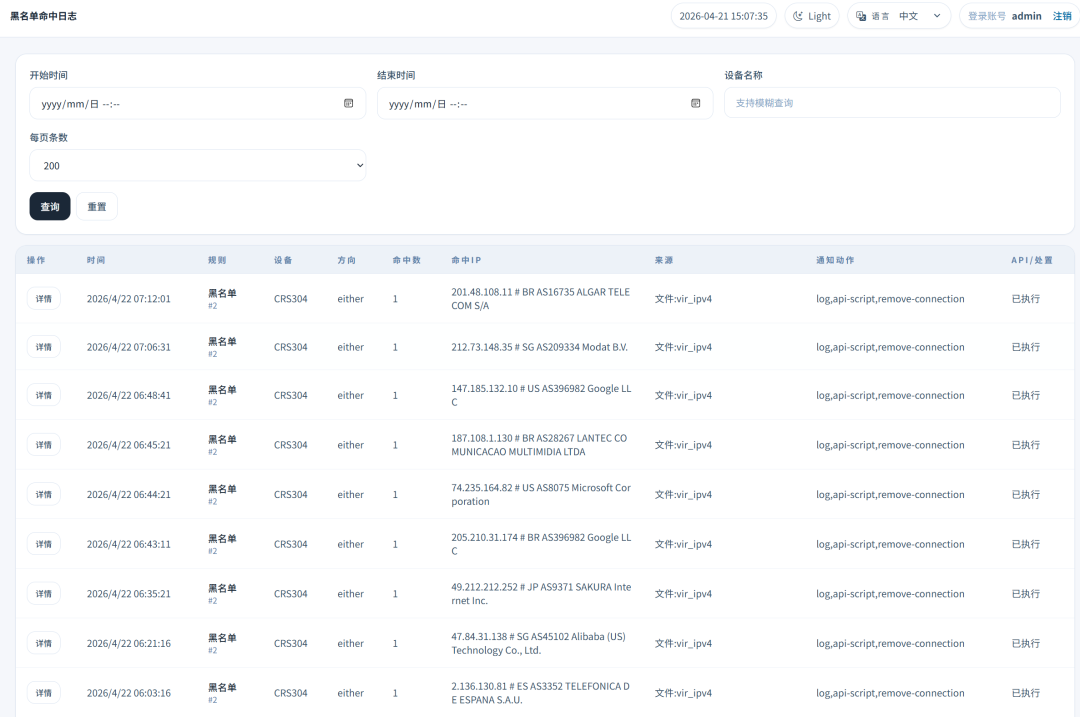This screenshot has width=1080, height=717.
Task: Click the 来源 column header
Action: coord(664,260)
